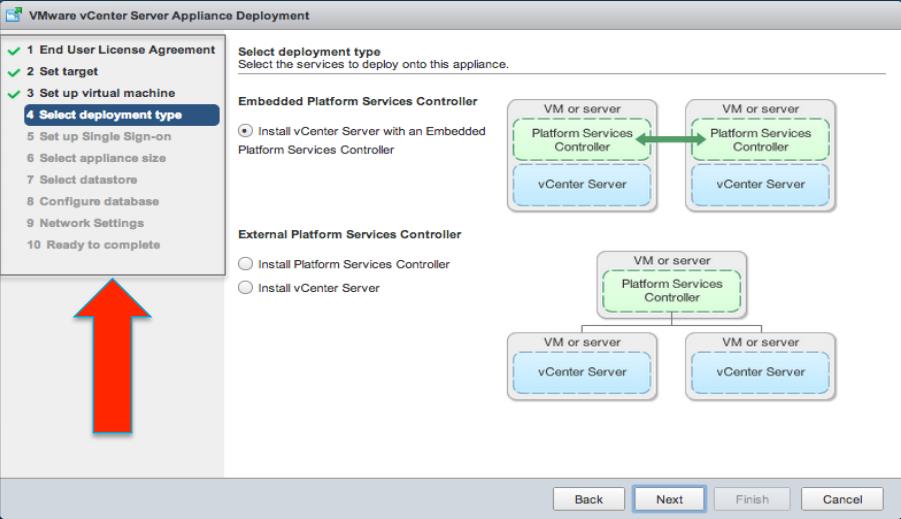Open step 7 Select datastore
This screenshot has height=519, width=901.
tap(82, 180)
